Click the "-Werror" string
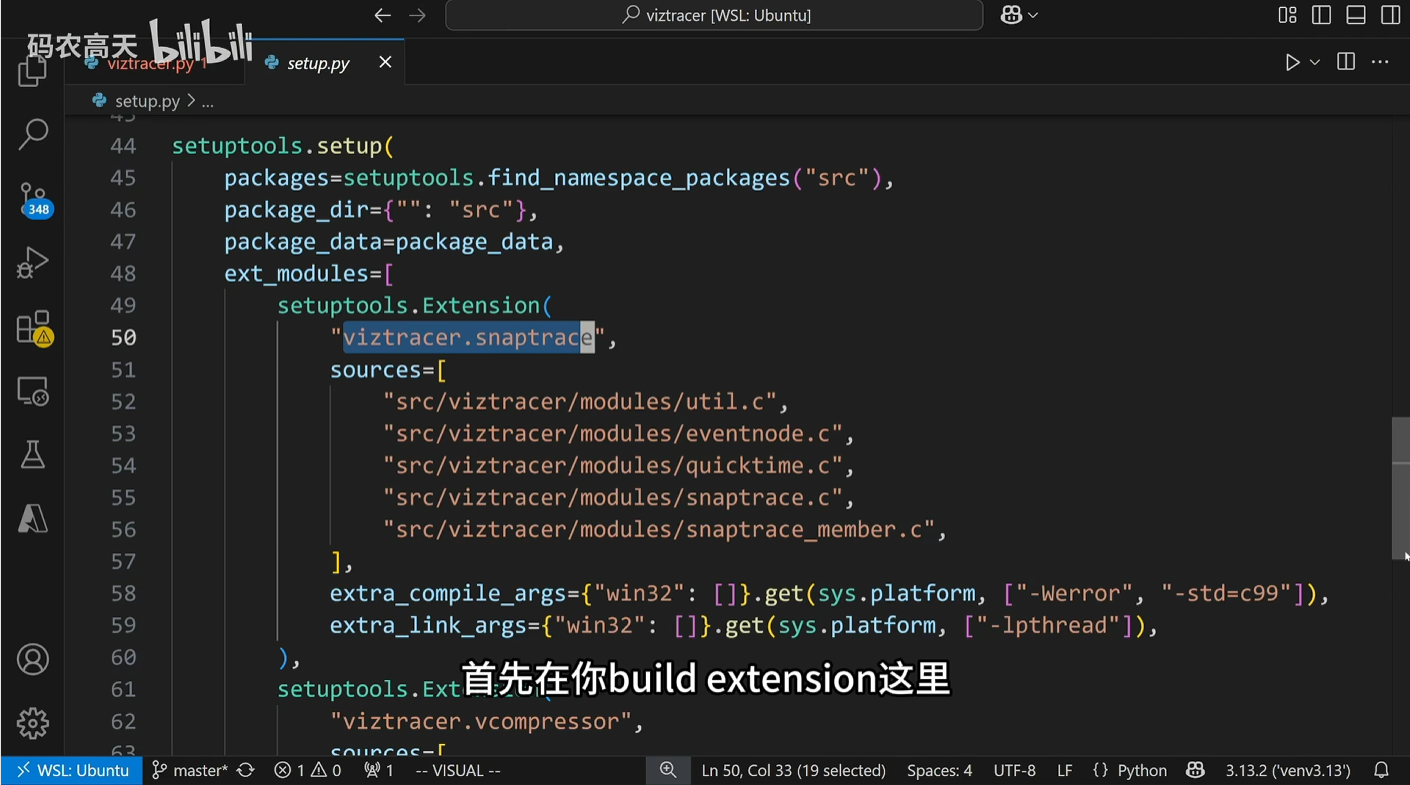Viewport: 1410px width, 785px height. (x=1075, y=594)
